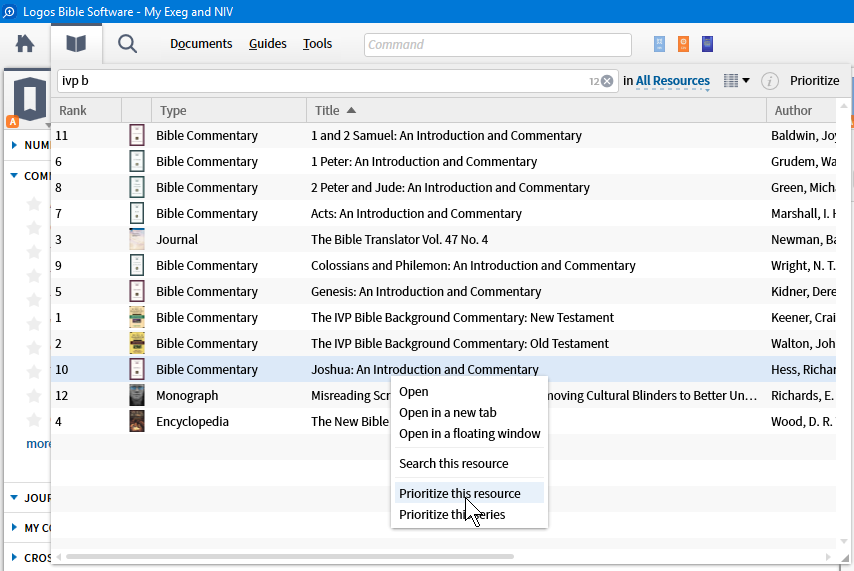This screenshot has width=854, height=571.
Task: Open the All Resources collection link
Action: tap(673, 81)
